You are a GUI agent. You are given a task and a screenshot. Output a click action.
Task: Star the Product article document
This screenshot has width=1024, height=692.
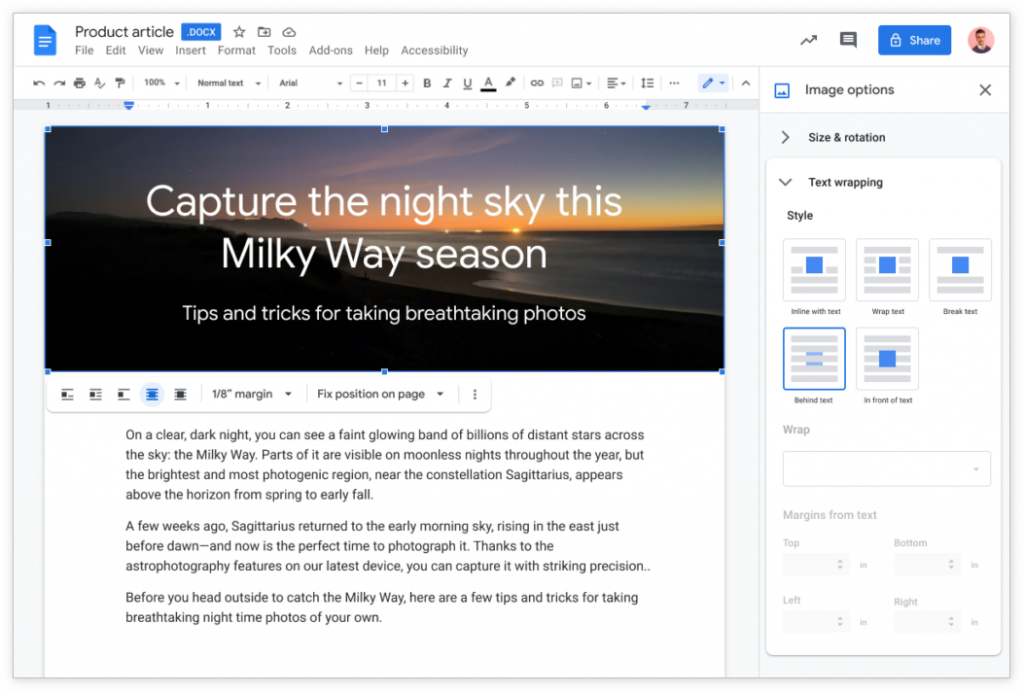coord(239,31)
